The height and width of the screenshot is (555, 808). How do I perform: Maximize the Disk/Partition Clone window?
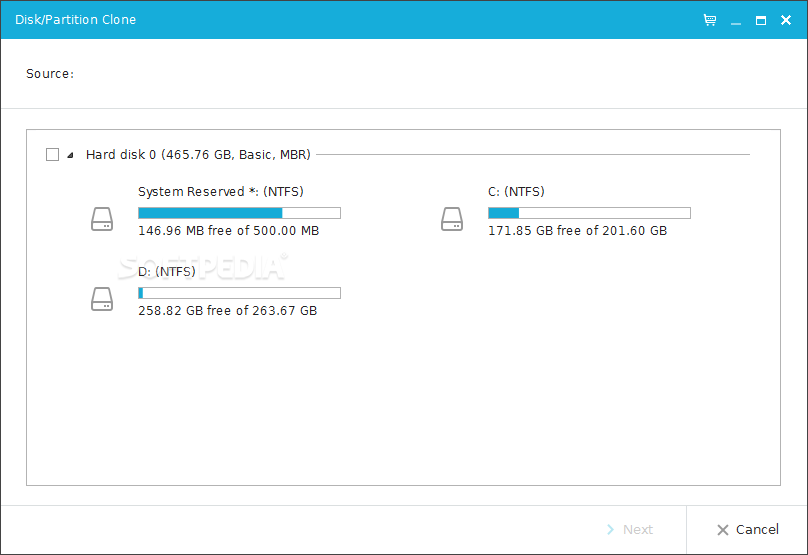pos(761,21)
